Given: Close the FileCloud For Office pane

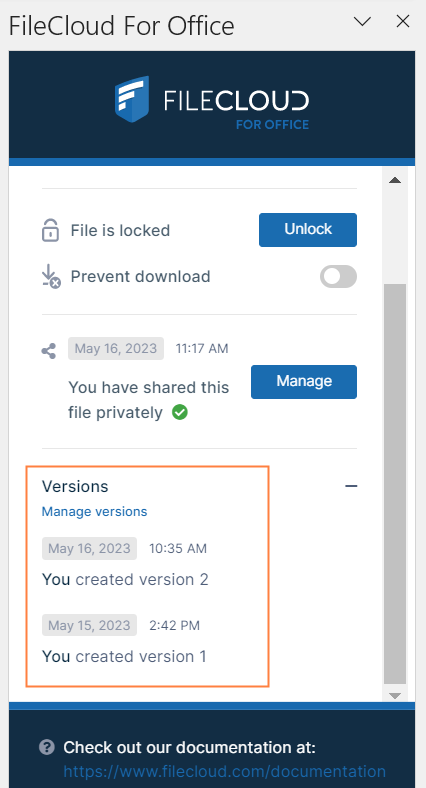Looking at the screenshot, I should click(x=403, y=21).
